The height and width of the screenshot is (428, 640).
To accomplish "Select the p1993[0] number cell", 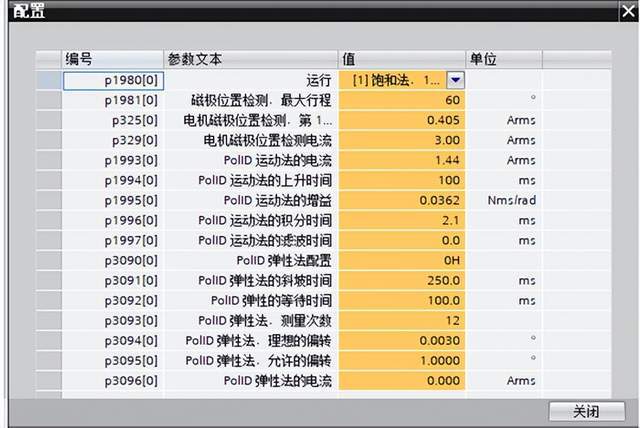I will coord(113,160).
